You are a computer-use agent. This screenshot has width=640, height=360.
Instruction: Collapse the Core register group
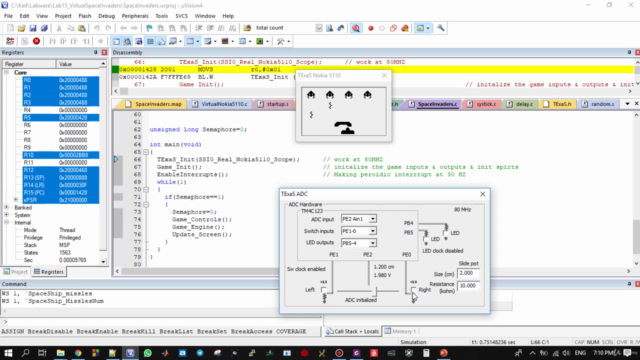pos(7,73)
